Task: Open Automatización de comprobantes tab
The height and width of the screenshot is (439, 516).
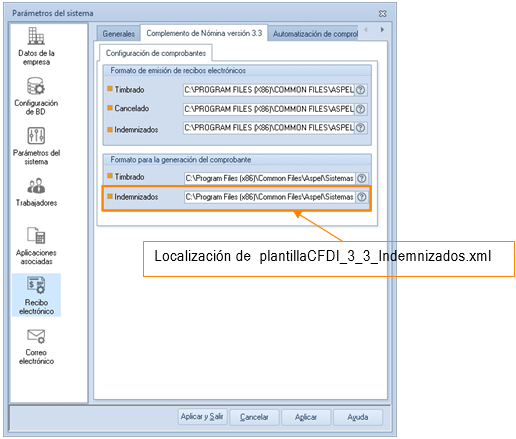Action: 313,34
